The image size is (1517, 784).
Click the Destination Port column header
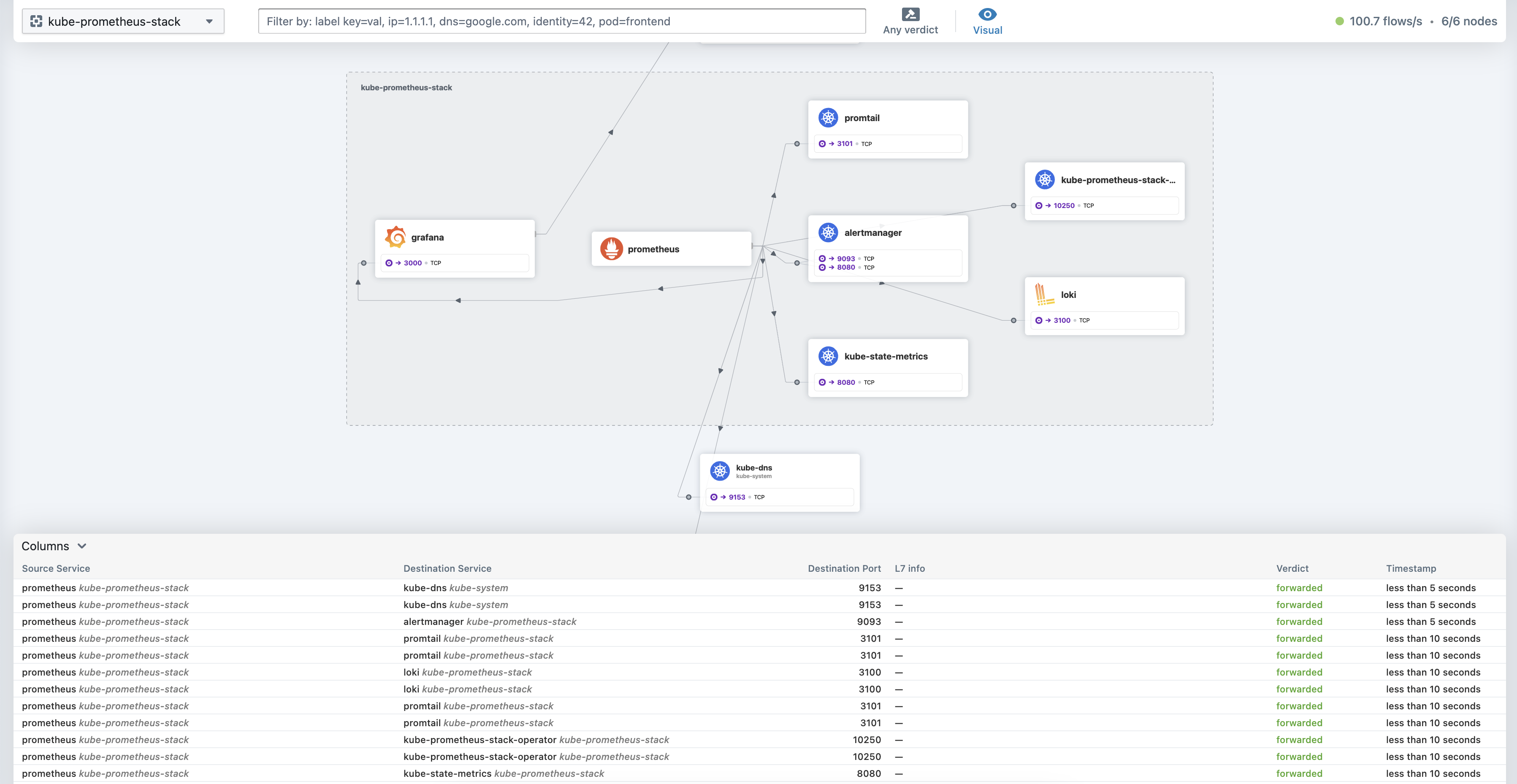click(844, 568)
